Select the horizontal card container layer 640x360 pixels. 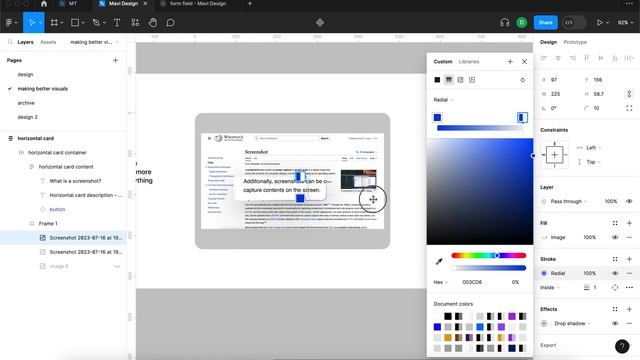[57, 153]
